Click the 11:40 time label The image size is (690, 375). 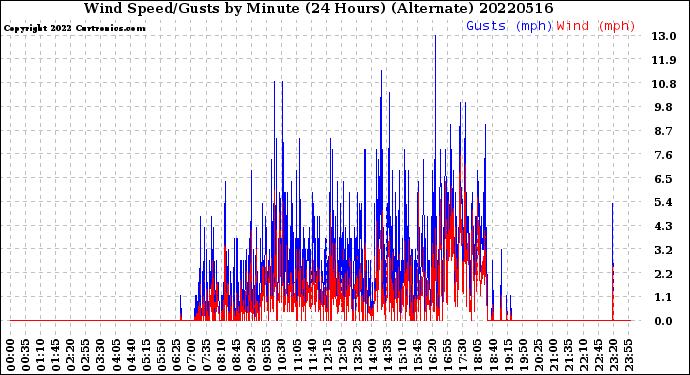pos(312,355)
